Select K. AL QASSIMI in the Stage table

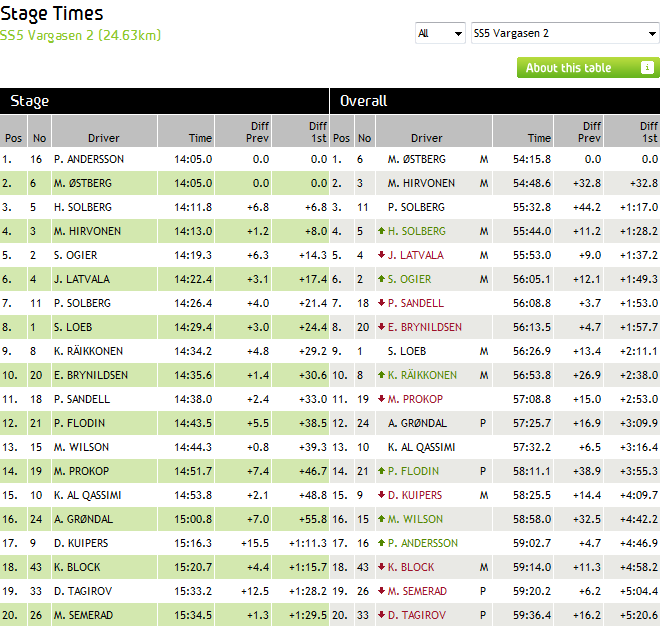click(87, 496)
